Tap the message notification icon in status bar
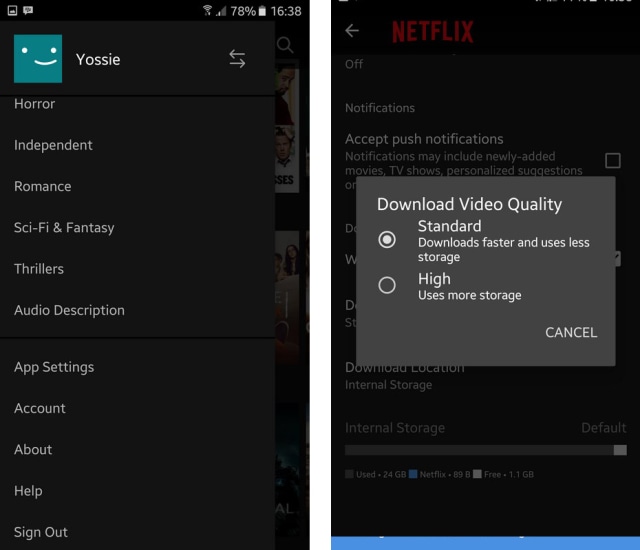Screen dimensions: 640x550 click(x=28, y=10)
